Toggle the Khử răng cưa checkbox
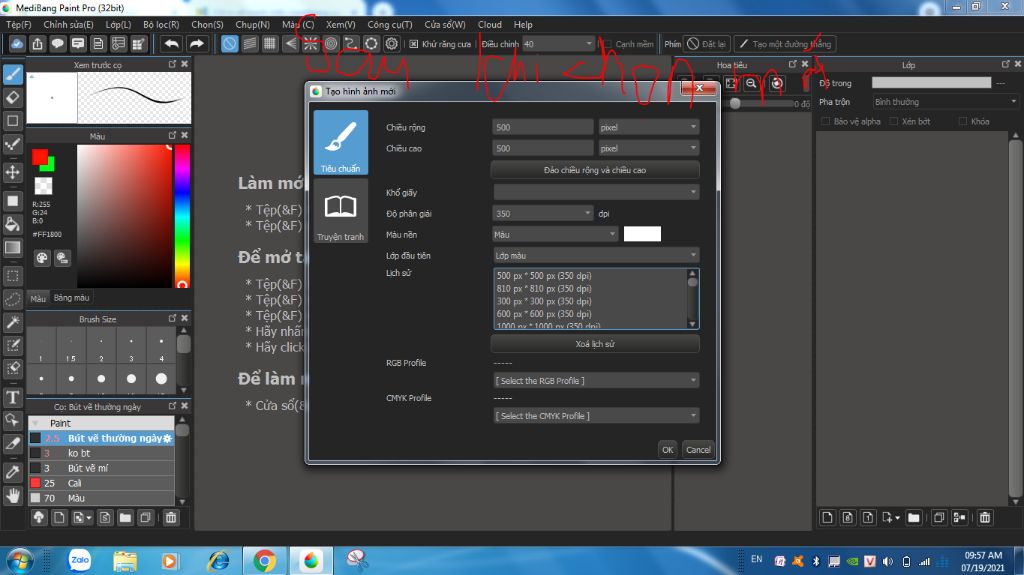The width and height of the screenshot is (1024, 575). [x=413, y=44]
